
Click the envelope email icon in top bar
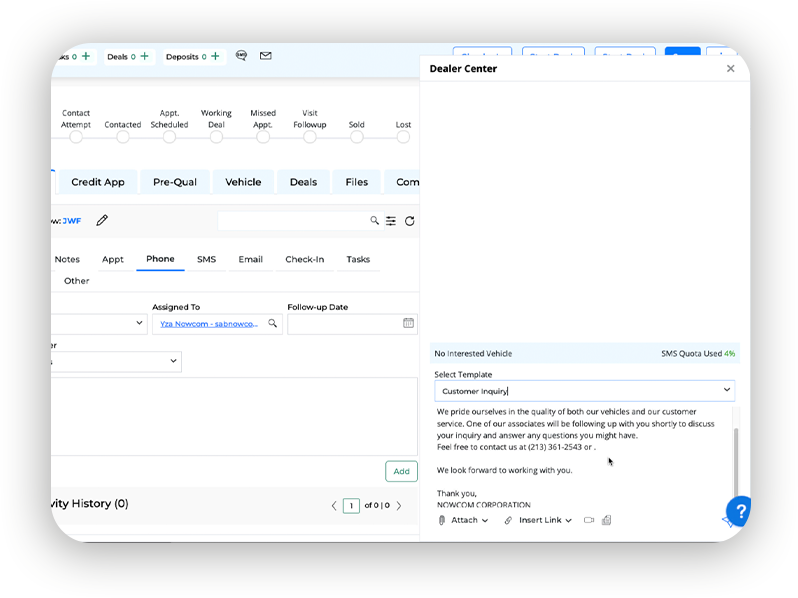266,56
